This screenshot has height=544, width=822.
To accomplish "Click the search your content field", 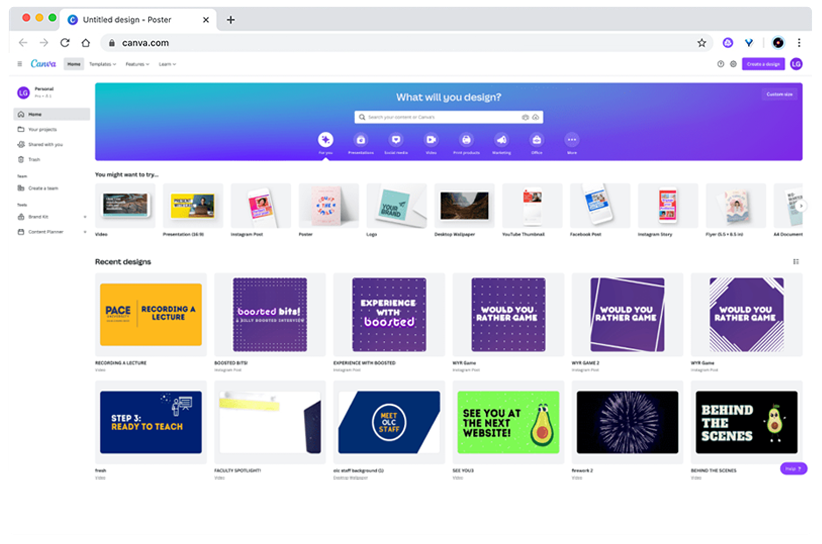I will pyautogui.click(x=449, y=117).
